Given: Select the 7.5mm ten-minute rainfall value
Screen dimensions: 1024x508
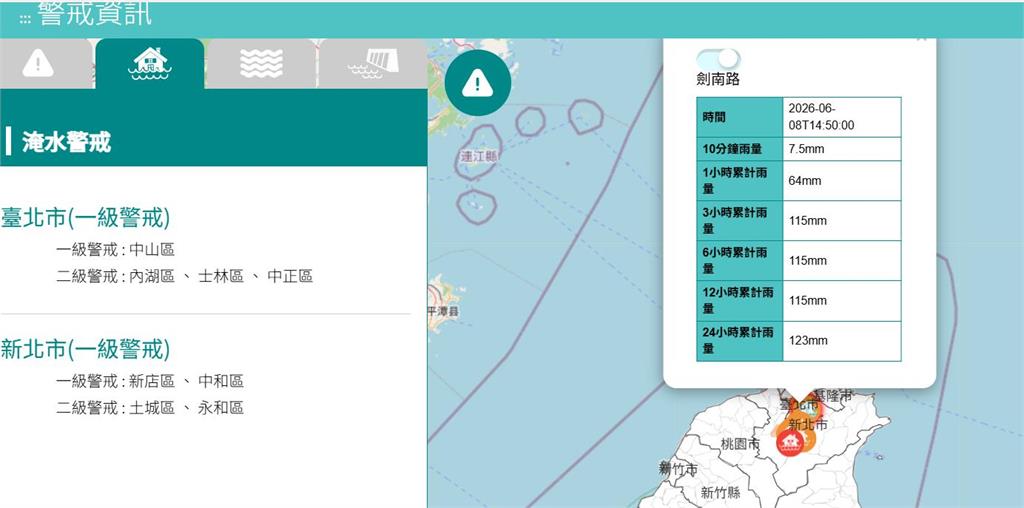Looking at the screenshot, I should pyautogui.click(x=842, y=149).
